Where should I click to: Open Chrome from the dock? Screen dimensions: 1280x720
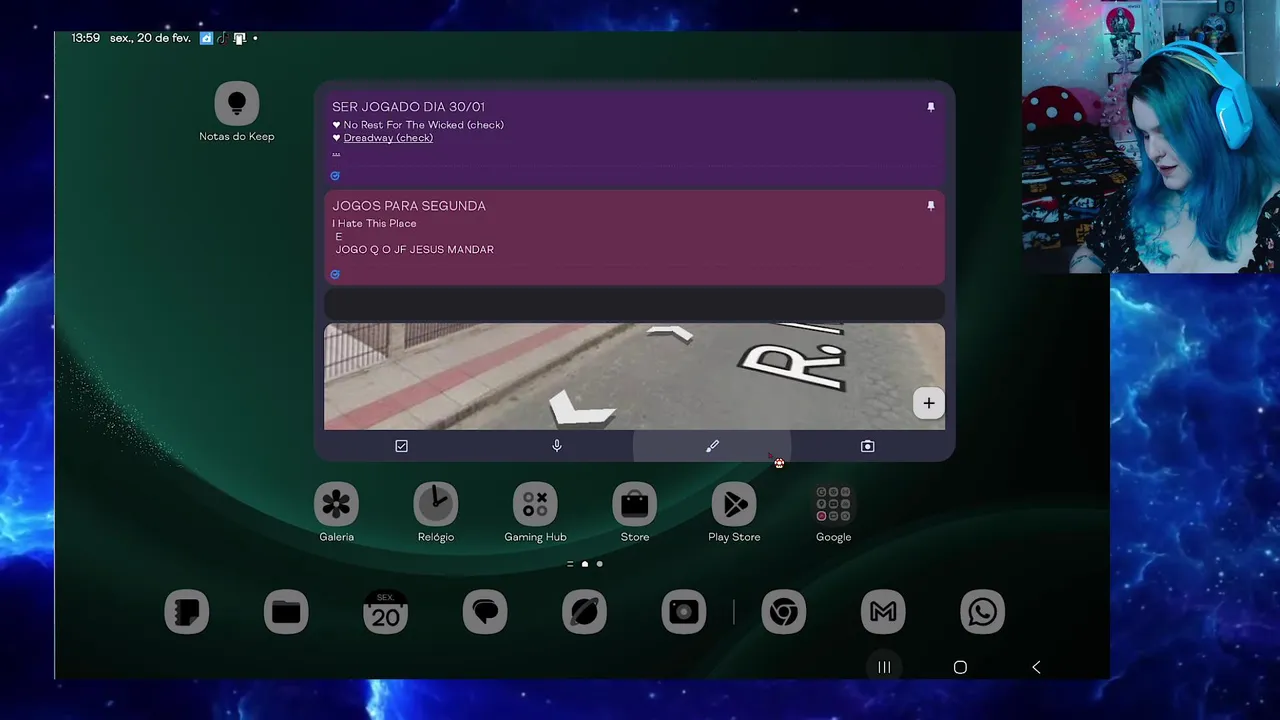tap(784, 612)
